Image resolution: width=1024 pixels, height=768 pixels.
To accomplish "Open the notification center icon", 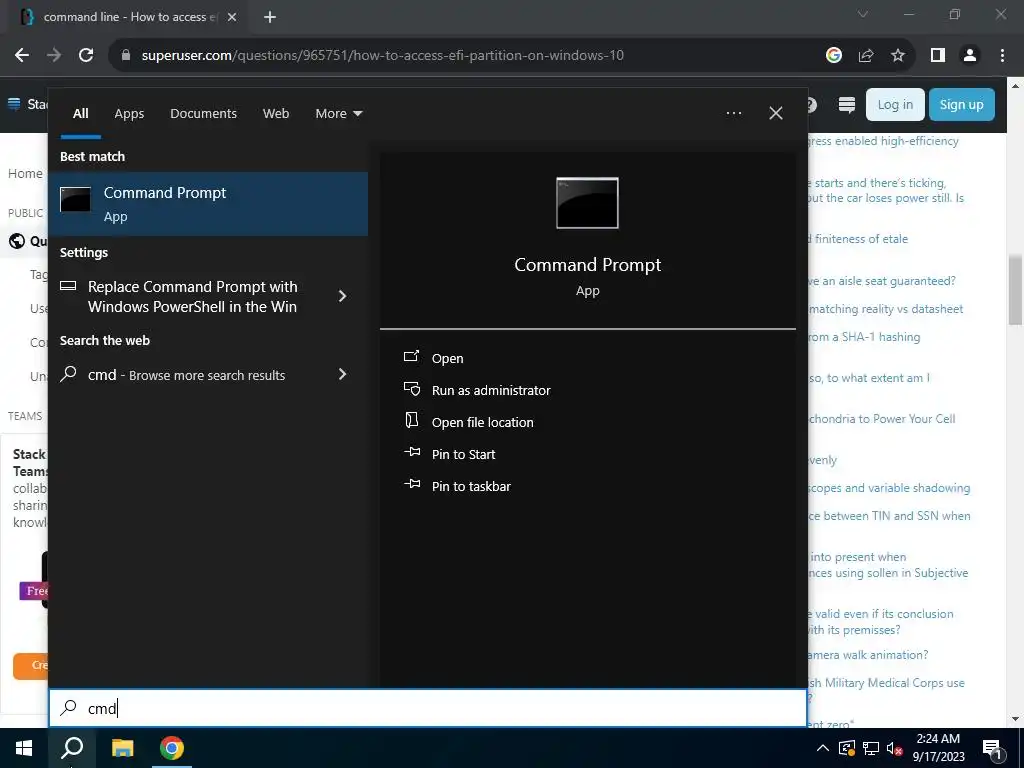I will 992,748.
